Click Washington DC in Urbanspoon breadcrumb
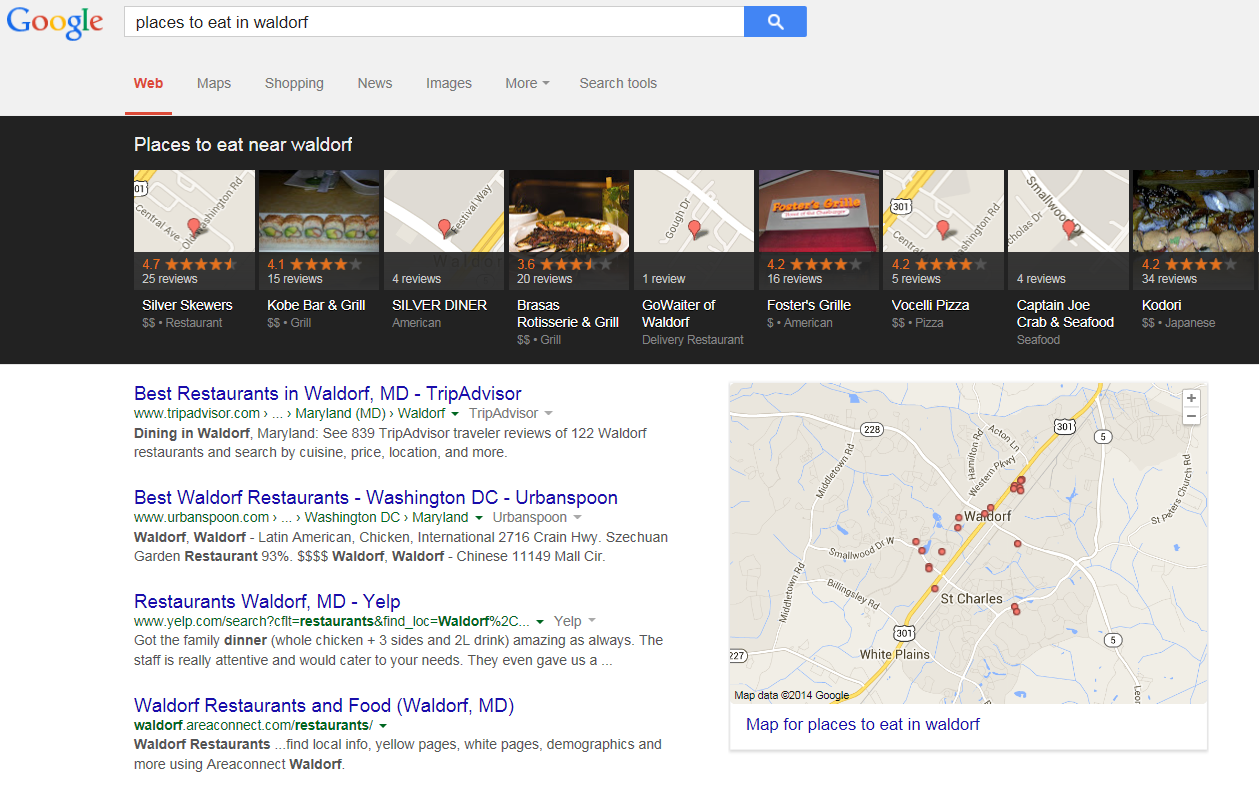Screen dimensions: 1259x793 (x=352, y=517)
